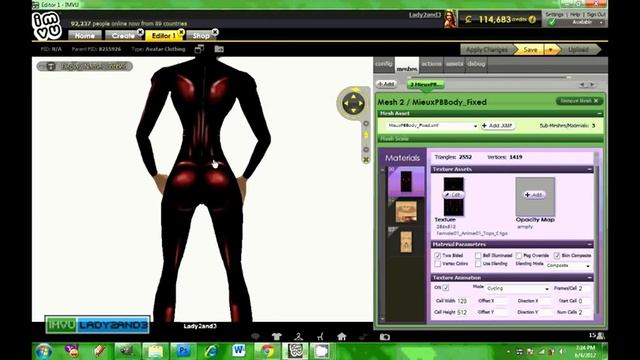The height and width of the screenshot is (360, 640).
Task: Select the second material thumbnail
Action: (x=406, y=211)
